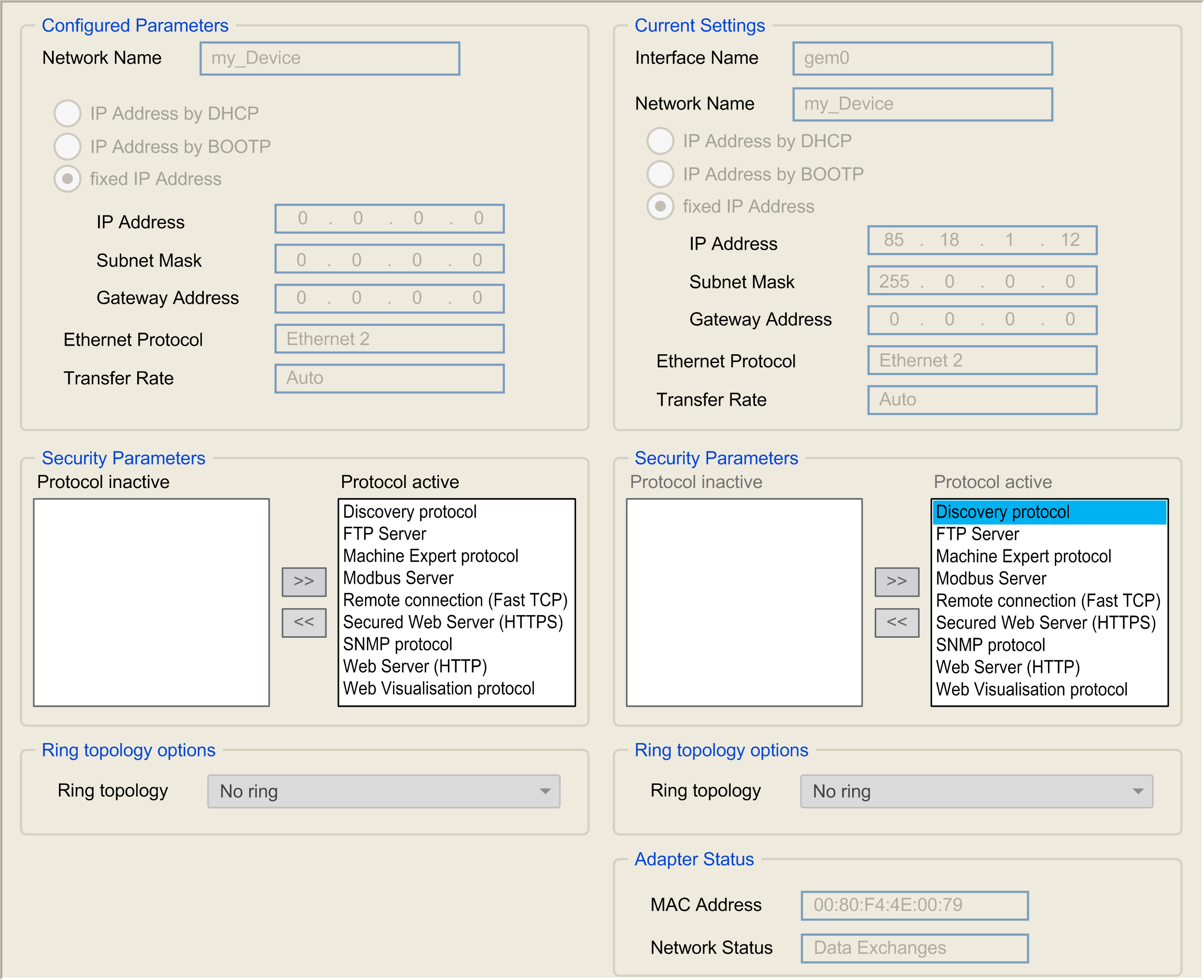Select fixed IP Address radio in Configured Parameters
This screenshot has height=980, width=1204.
(67, 179)
